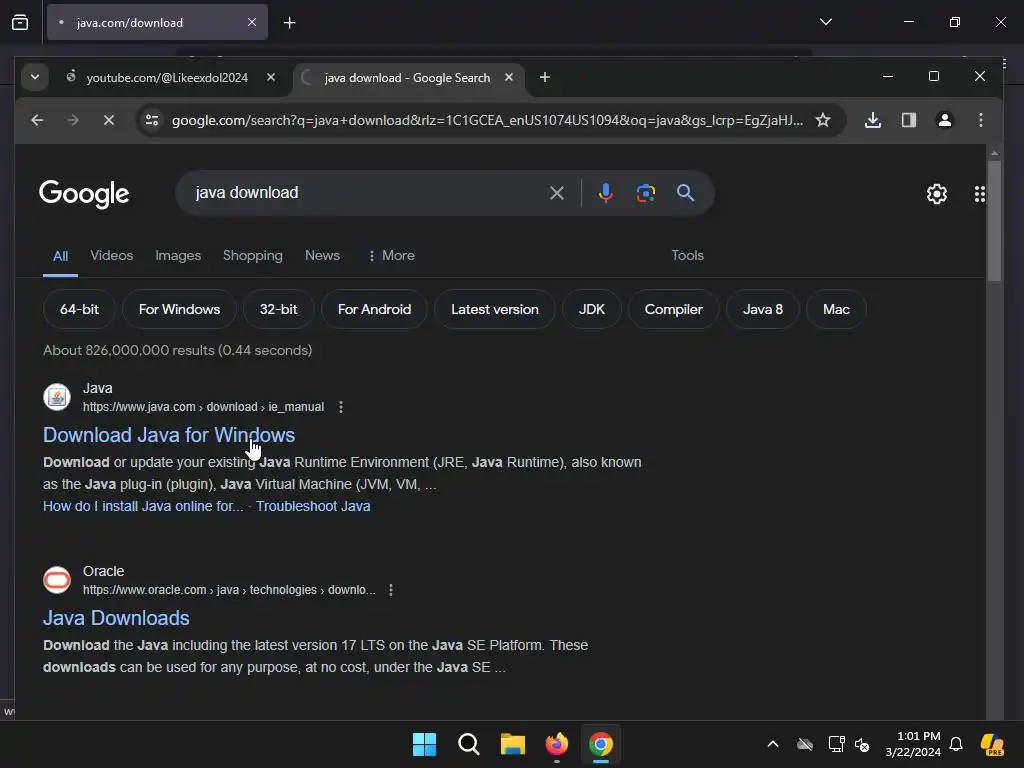Open the Chrome profile icon
The image size is (1024, 768).
[x=944, y=120]
